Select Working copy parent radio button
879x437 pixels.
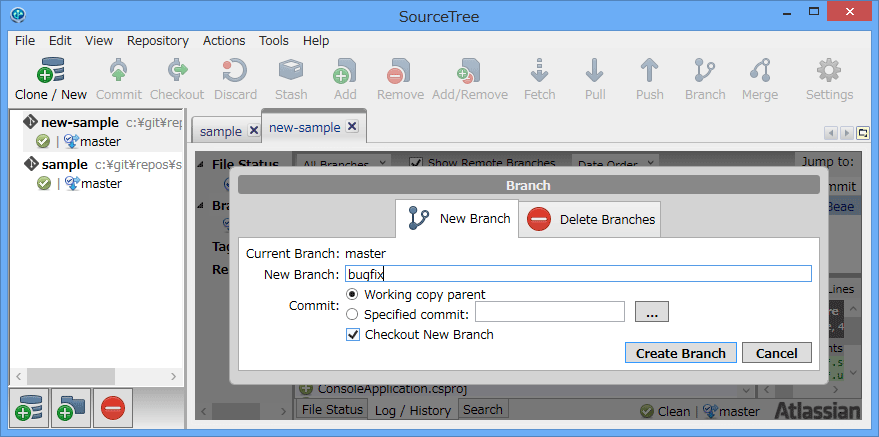coord(352,294)
